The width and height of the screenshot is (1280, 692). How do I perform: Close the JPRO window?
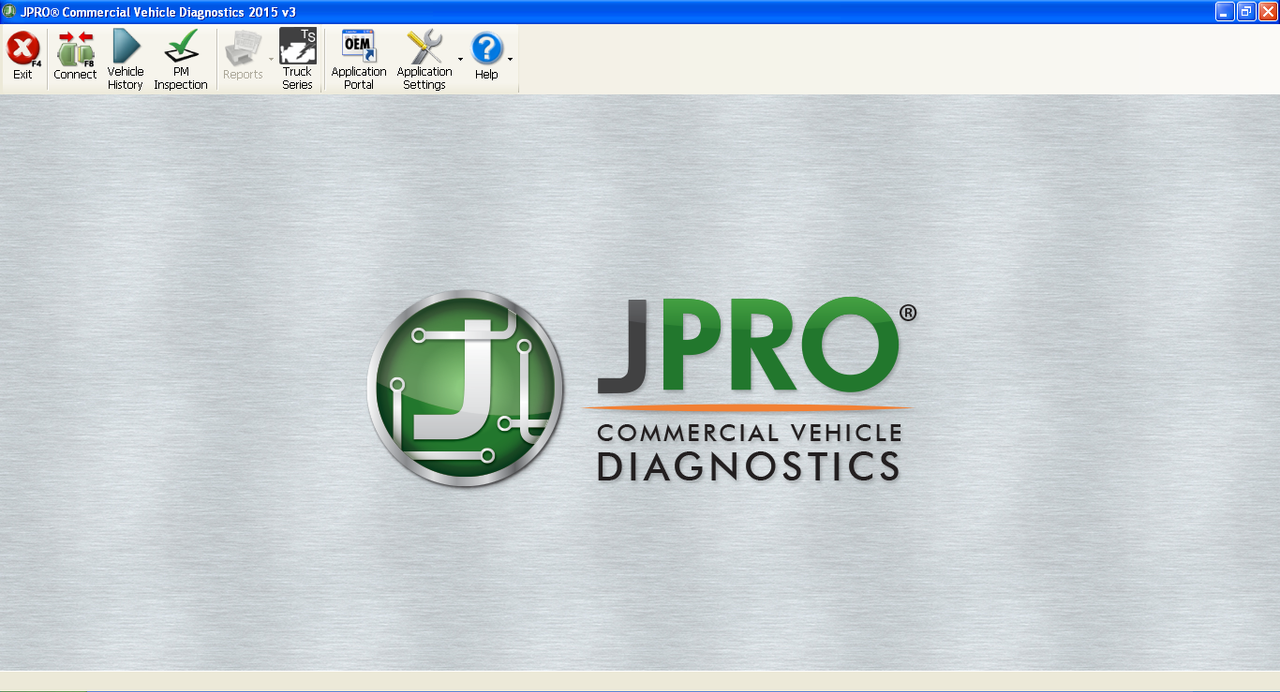tap(1268, 12)
